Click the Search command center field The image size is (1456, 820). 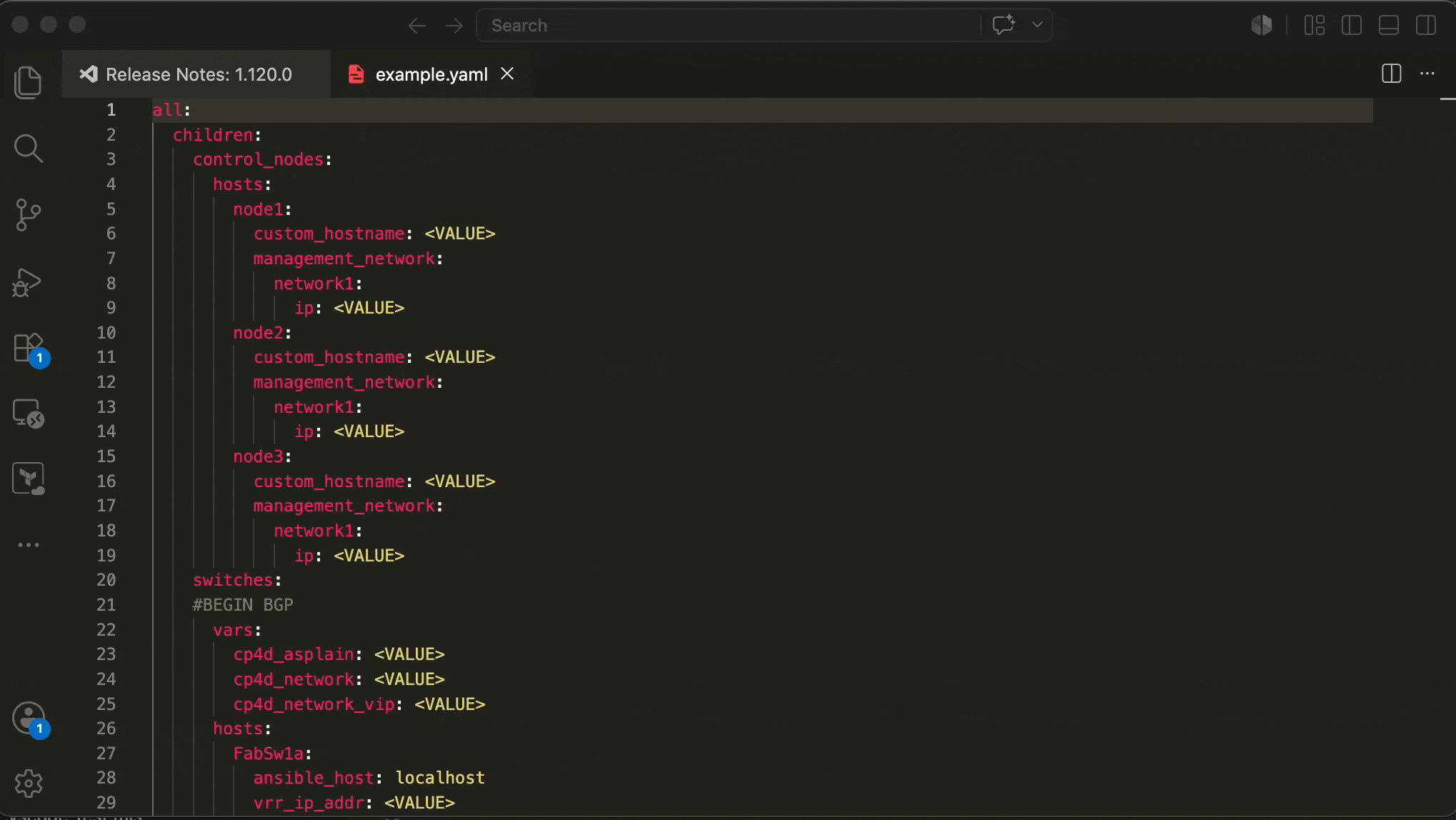click(729, 25)
